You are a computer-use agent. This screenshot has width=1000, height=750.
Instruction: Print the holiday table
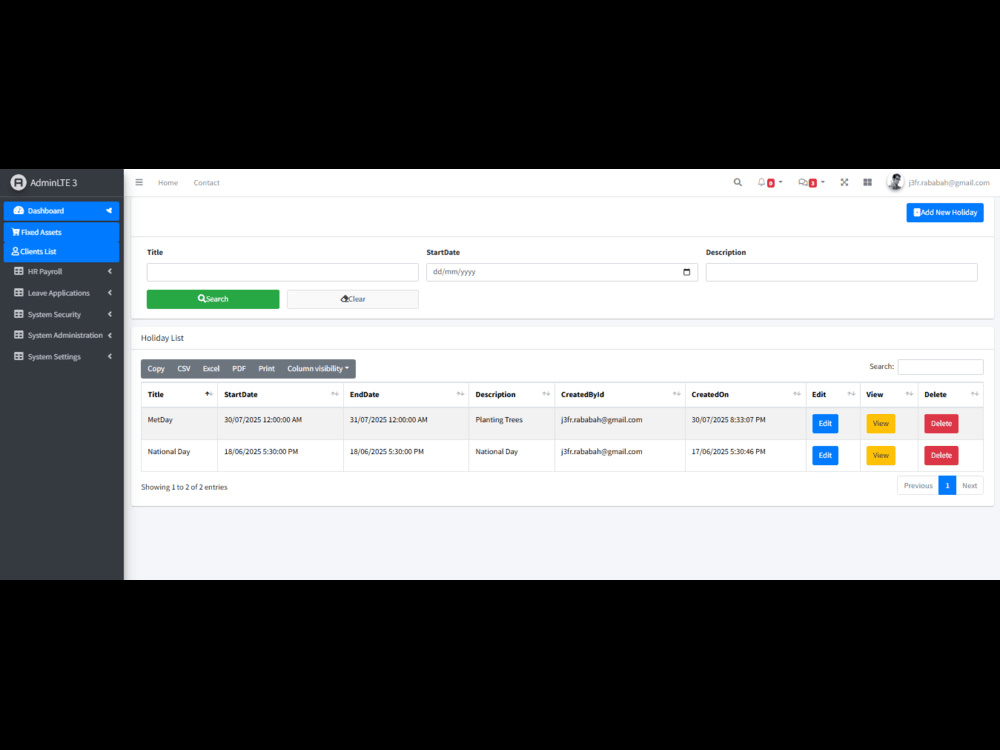267,369
